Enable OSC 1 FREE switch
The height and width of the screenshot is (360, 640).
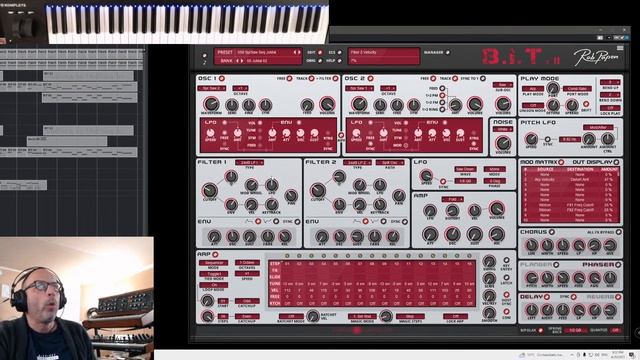(x=289, y=78)
